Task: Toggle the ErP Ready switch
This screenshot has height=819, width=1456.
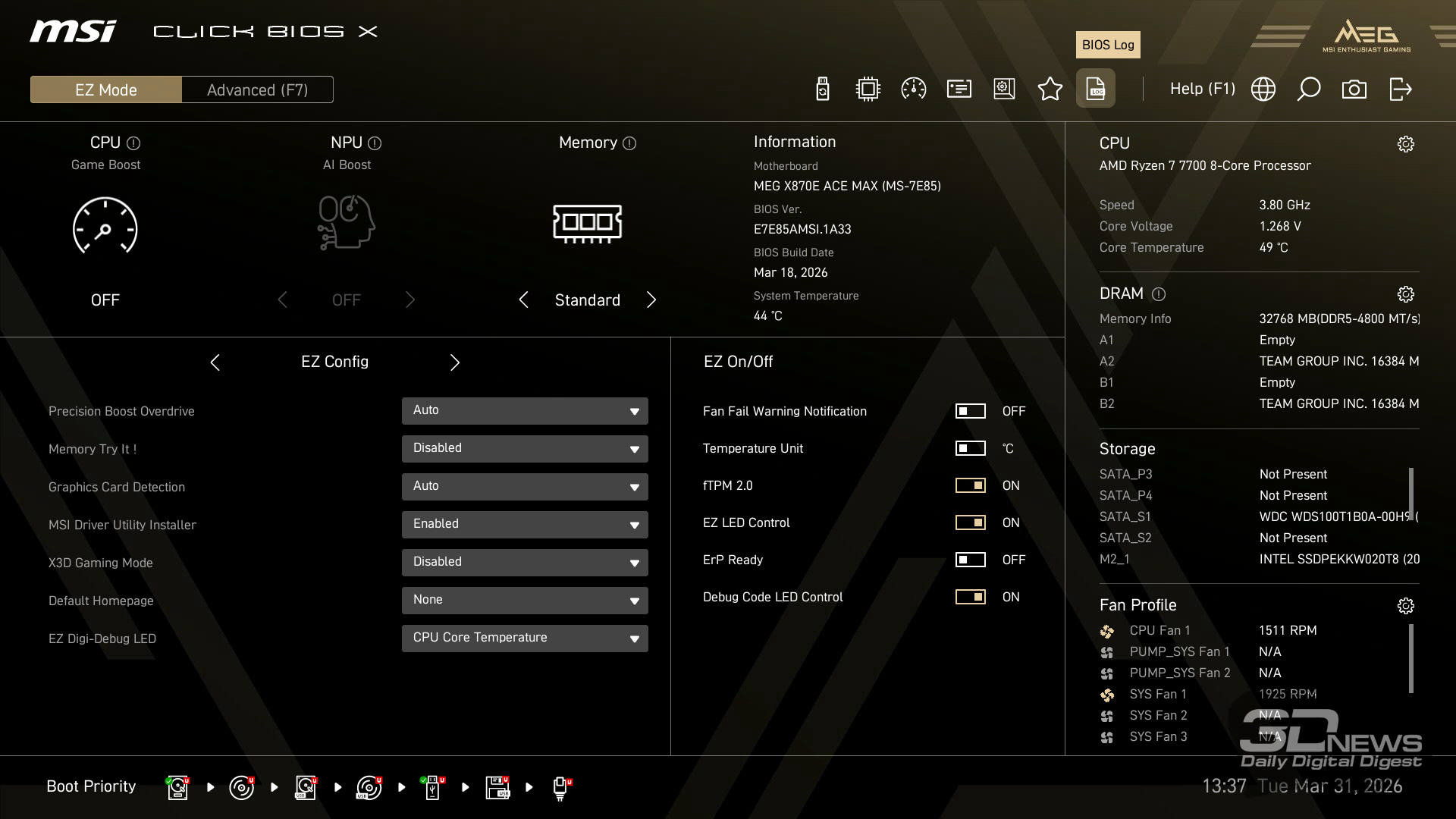Action: pyautogui.click(x=970, y=560)
